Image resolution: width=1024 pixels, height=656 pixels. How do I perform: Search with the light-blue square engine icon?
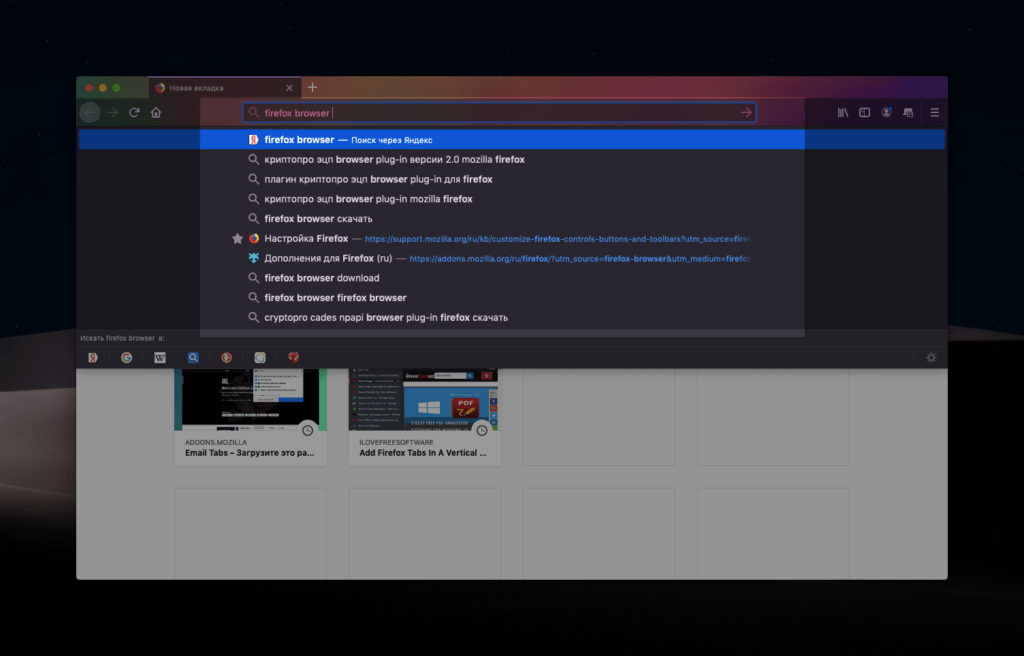point(260,357)
